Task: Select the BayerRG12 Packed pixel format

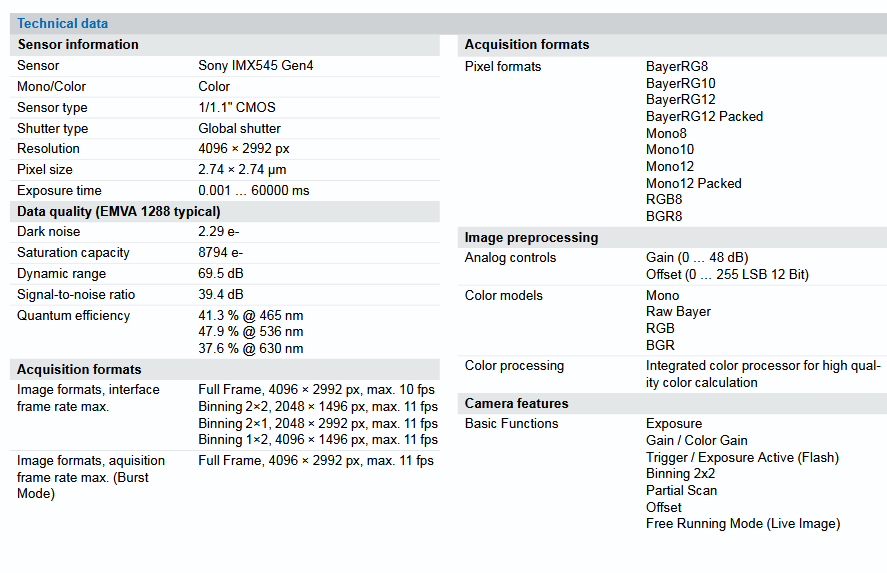Action: pos(704,117)
